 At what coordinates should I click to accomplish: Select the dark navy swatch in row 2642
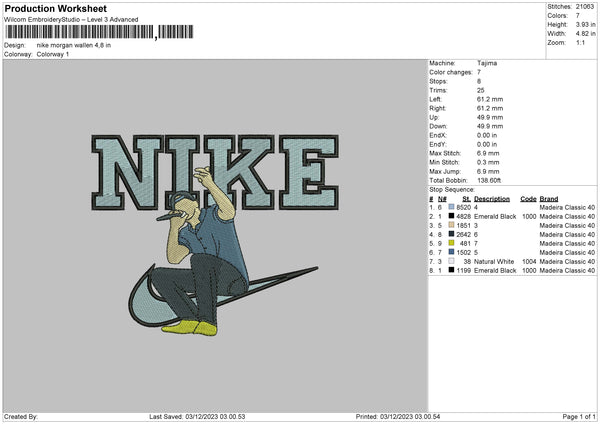pos(451,234)
